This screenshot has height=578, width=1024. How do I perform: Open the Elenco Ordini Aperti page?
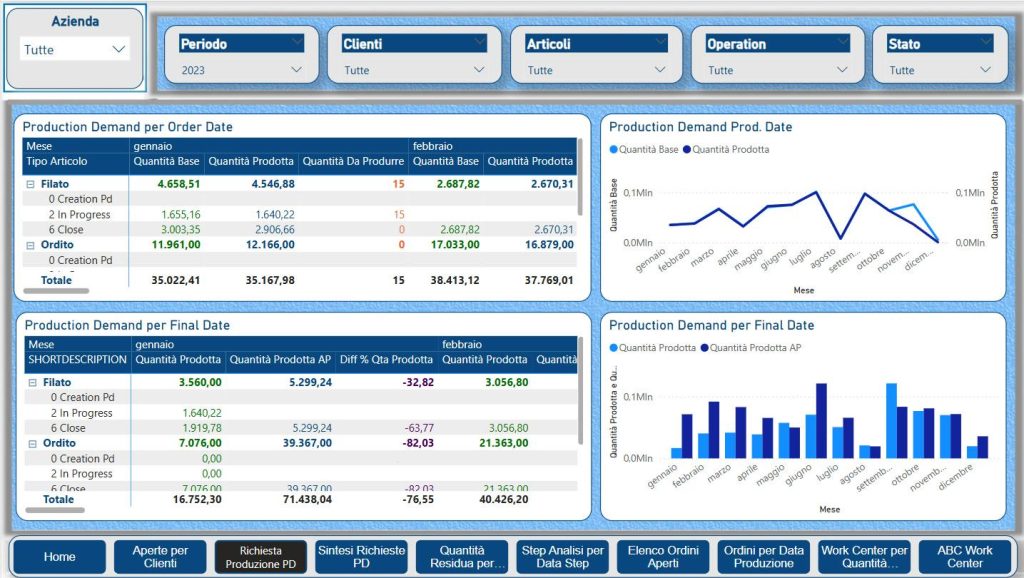click(662, 557)
